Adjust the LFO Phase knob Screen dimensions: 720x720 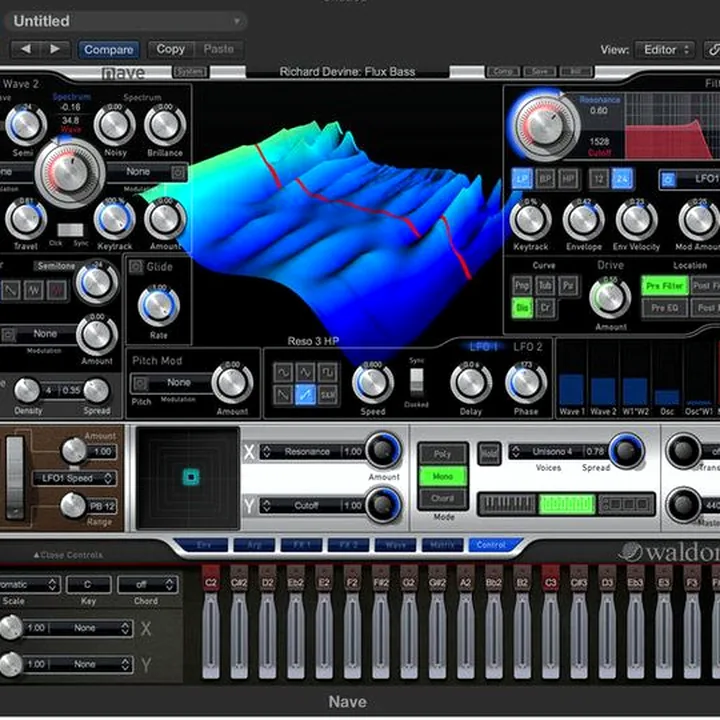[x=526, y=383]
